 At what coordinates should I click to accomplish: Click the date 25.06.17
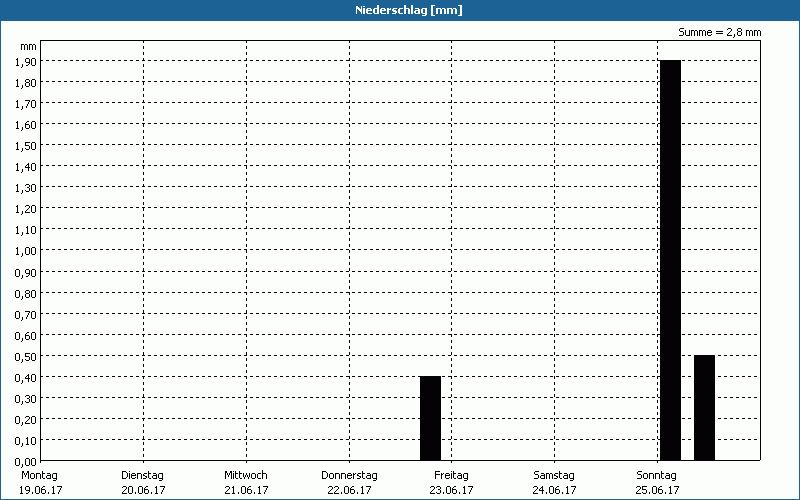tap(657, 490)
